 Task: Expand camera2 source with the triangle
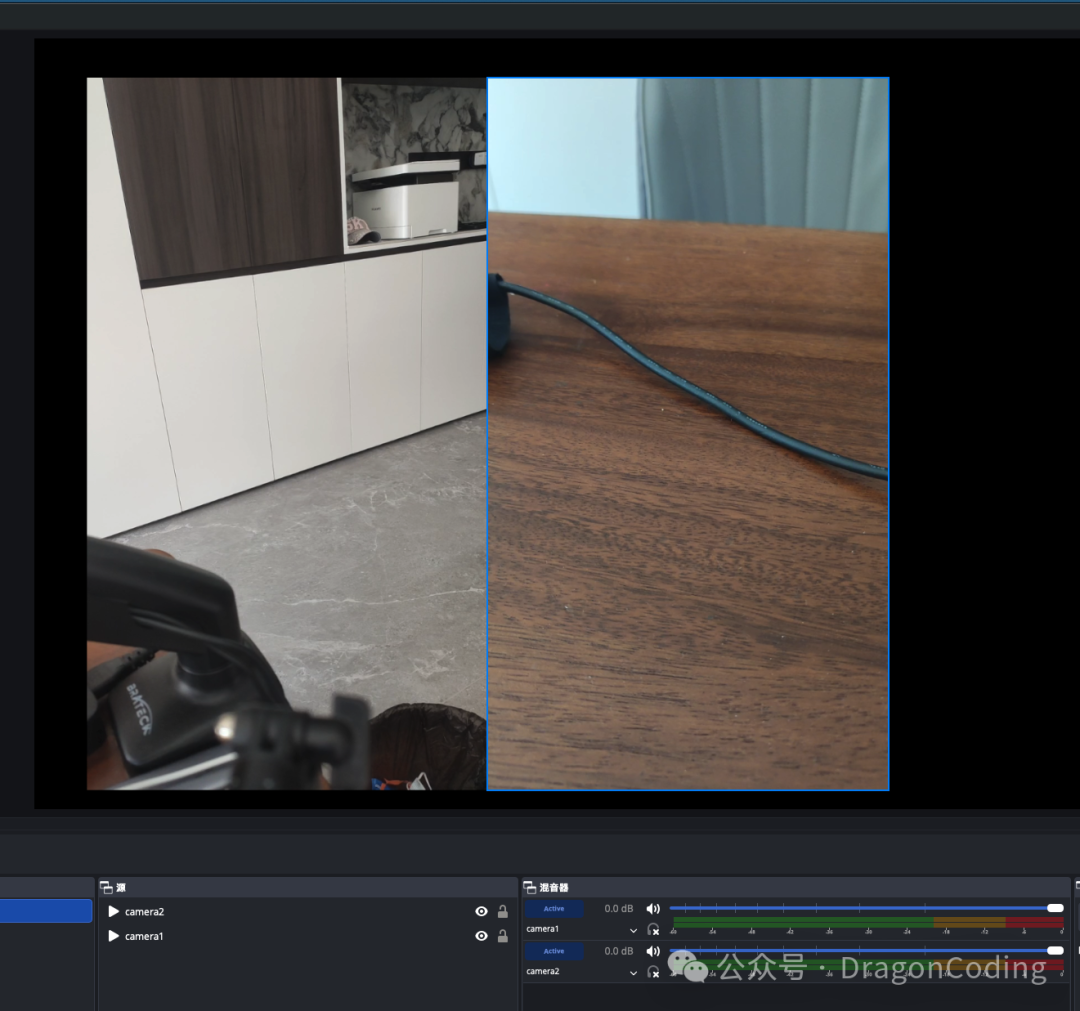(x=114, y=912)
